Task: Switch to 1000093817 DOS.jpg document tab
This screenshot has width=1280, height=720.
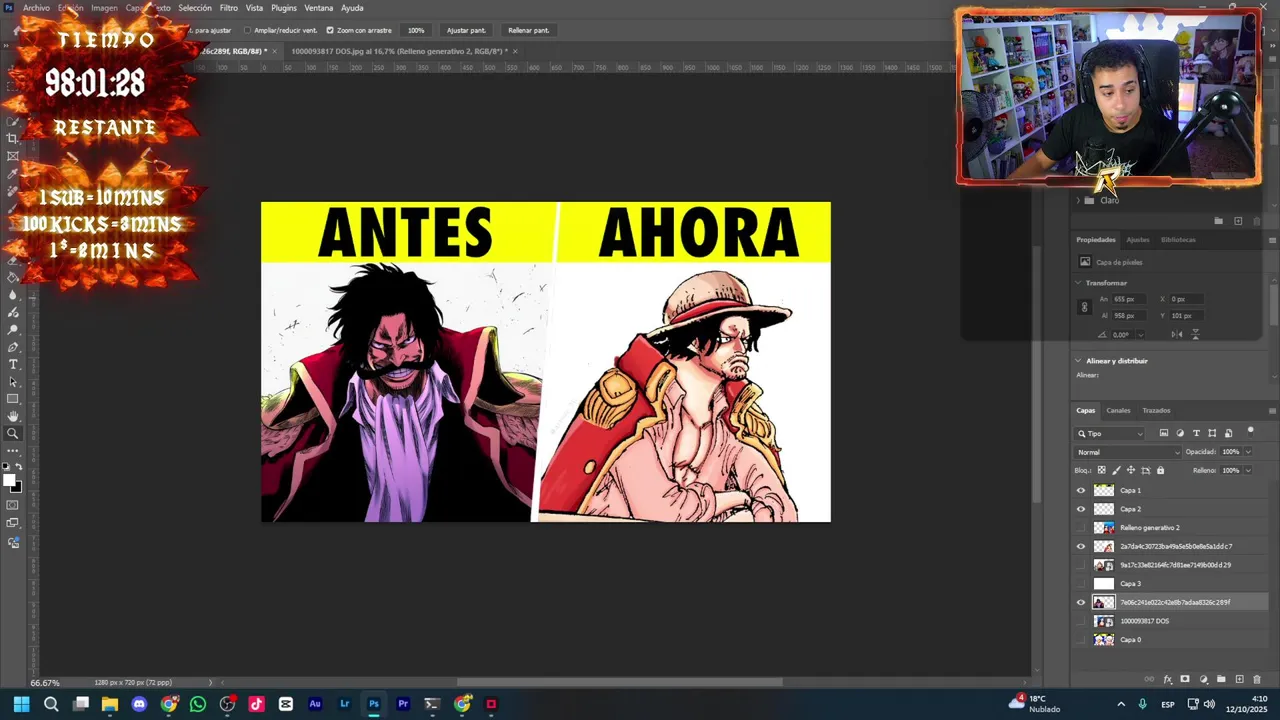Action: pyautogui.click(x=399, y=51)
